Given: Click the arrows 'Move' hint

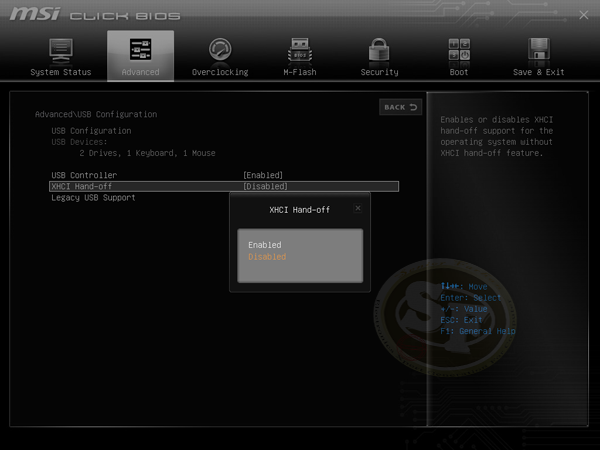Looking at the screenshot, I should pos(464,287).
